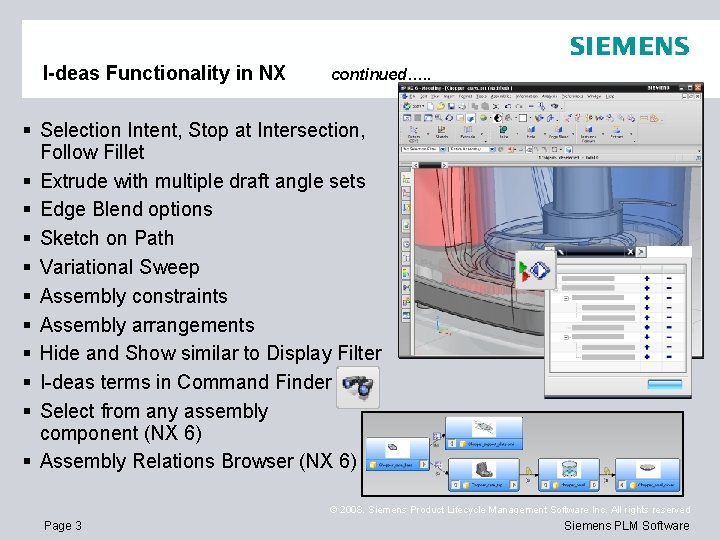Click the 'Variational Sweep' bullet text
720x540 pixels.
tap(120, 267)
